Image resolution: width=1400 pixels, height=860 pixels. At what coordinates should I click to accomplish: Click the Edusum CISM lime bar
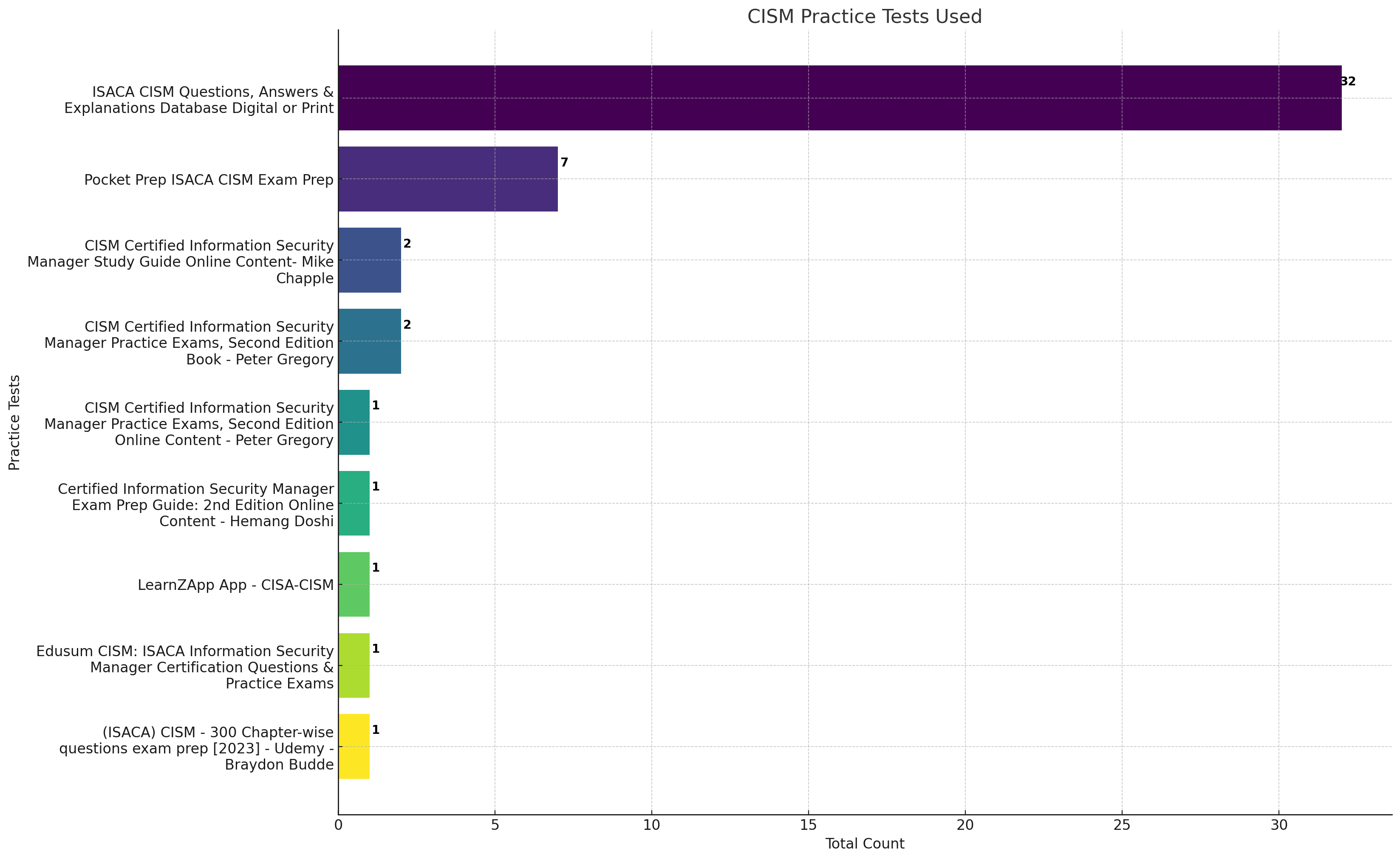[x=354, y=665]
